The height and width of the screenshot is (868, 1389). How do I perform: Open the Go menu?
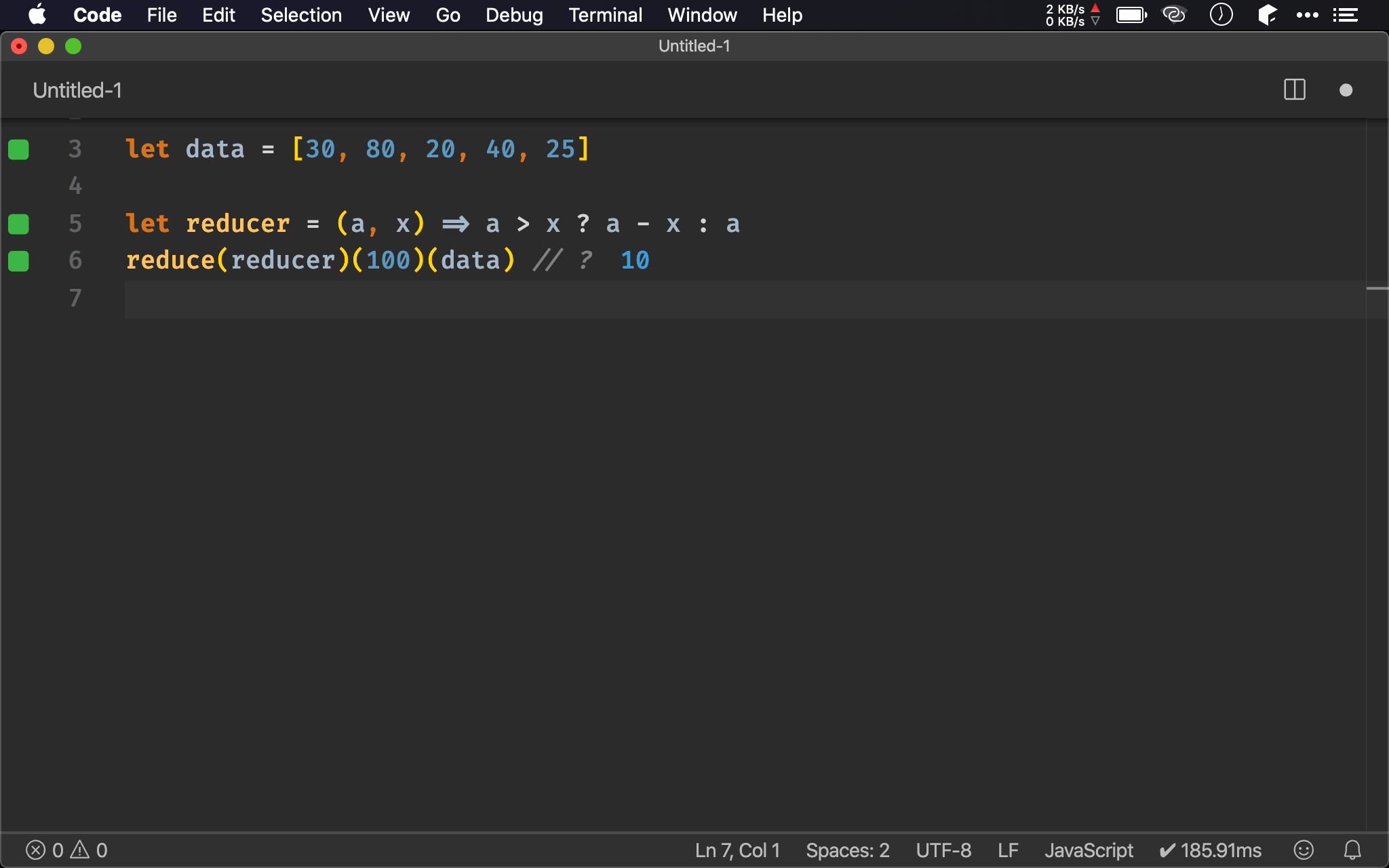coord(448,15)
